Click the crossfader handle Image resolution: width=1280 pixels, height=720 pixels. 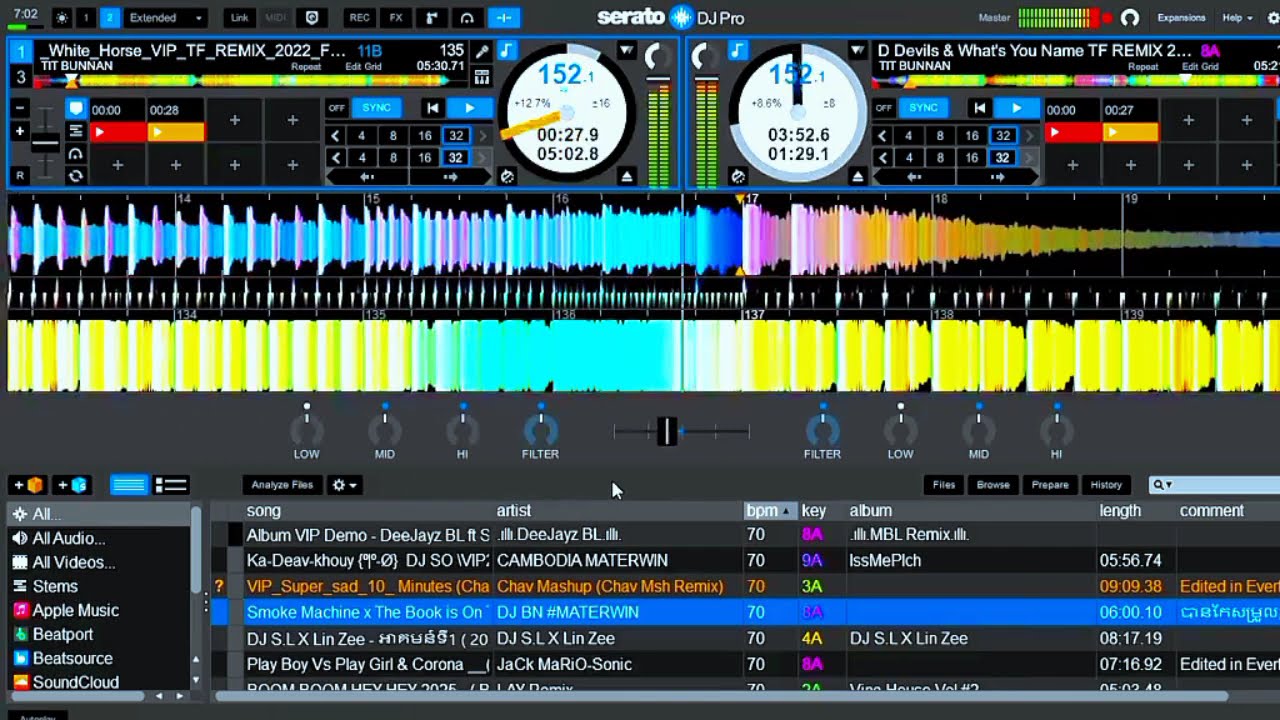pos(667,431)
